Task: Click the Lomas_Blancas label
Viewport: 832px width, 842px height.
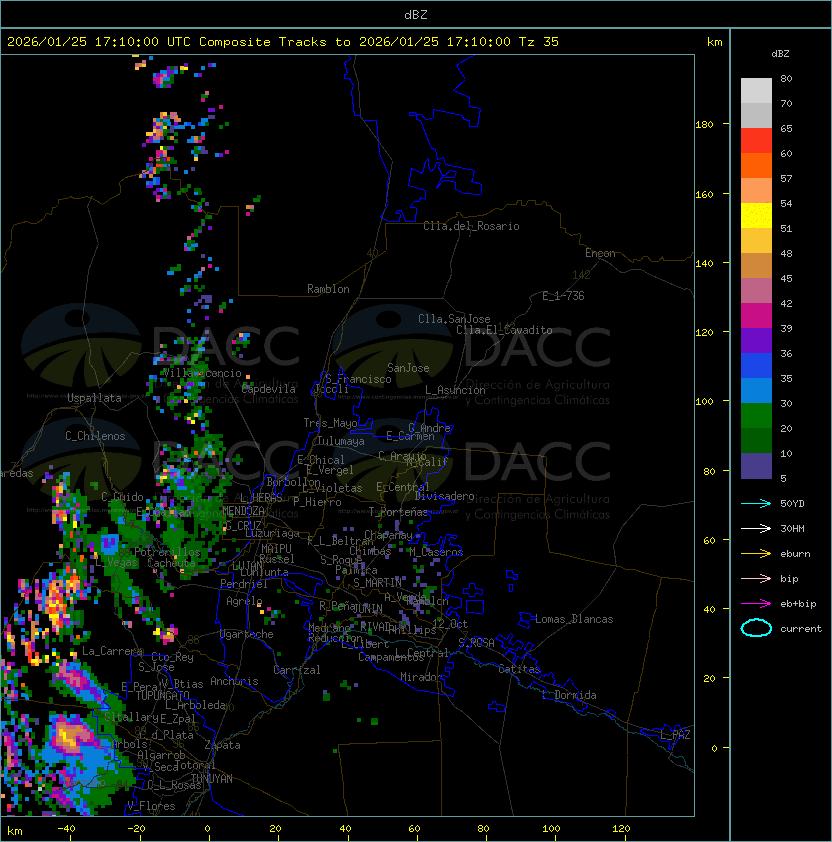Action: (574, 619)
